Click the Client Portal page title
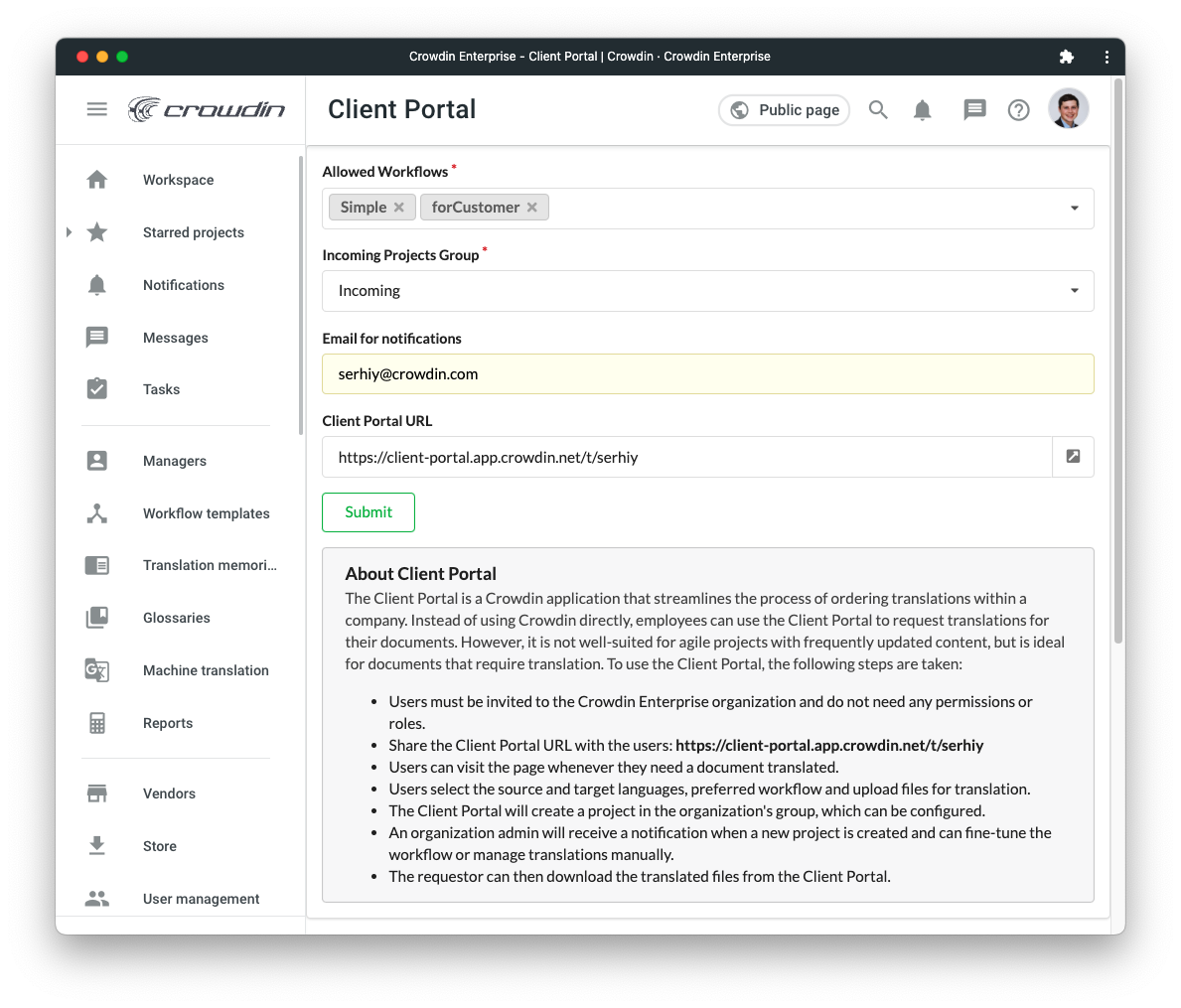Screen dimensions: 1181x1008 coord(401,109)
